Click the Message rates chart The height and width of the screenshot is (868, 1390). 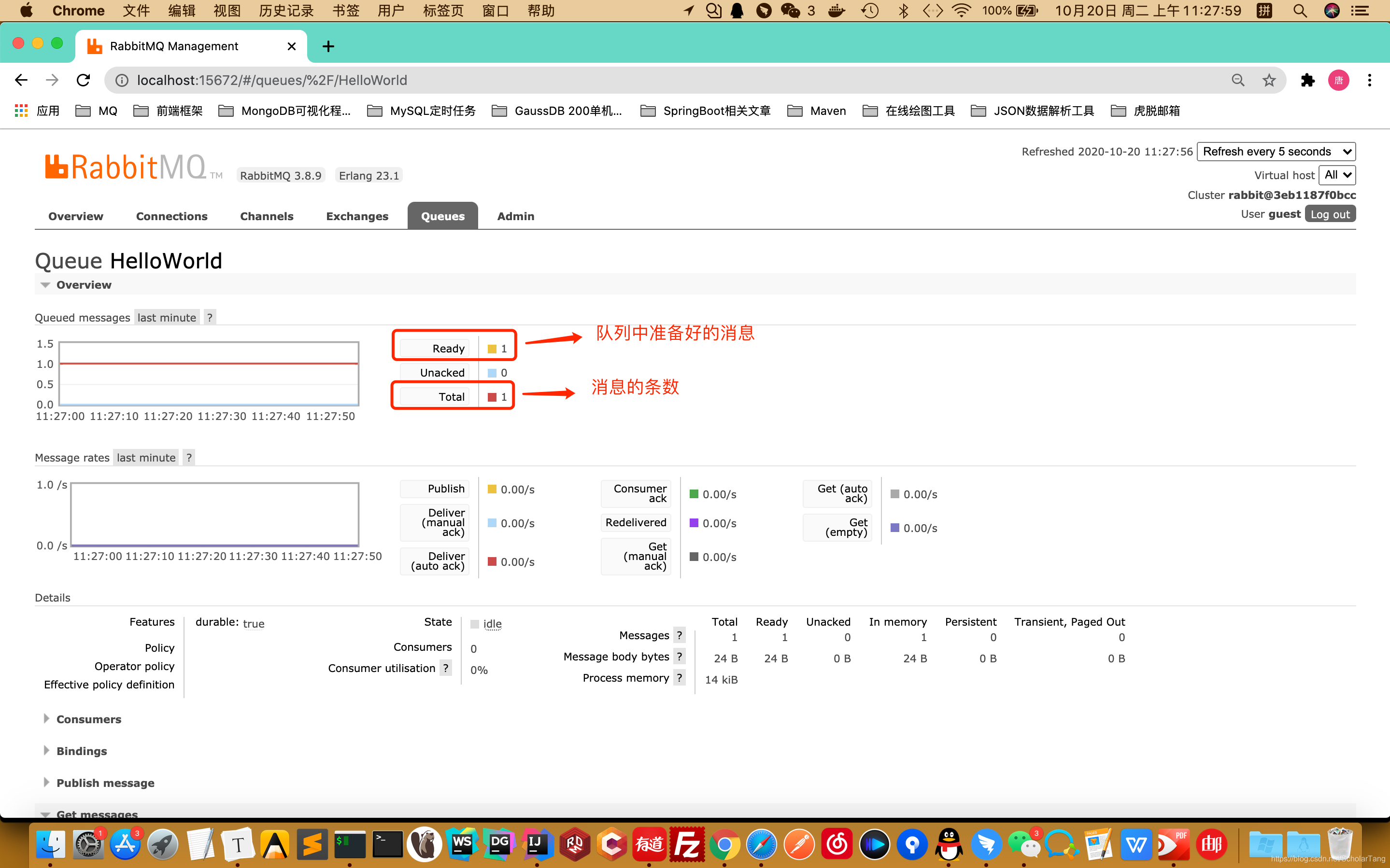(215, 514)
